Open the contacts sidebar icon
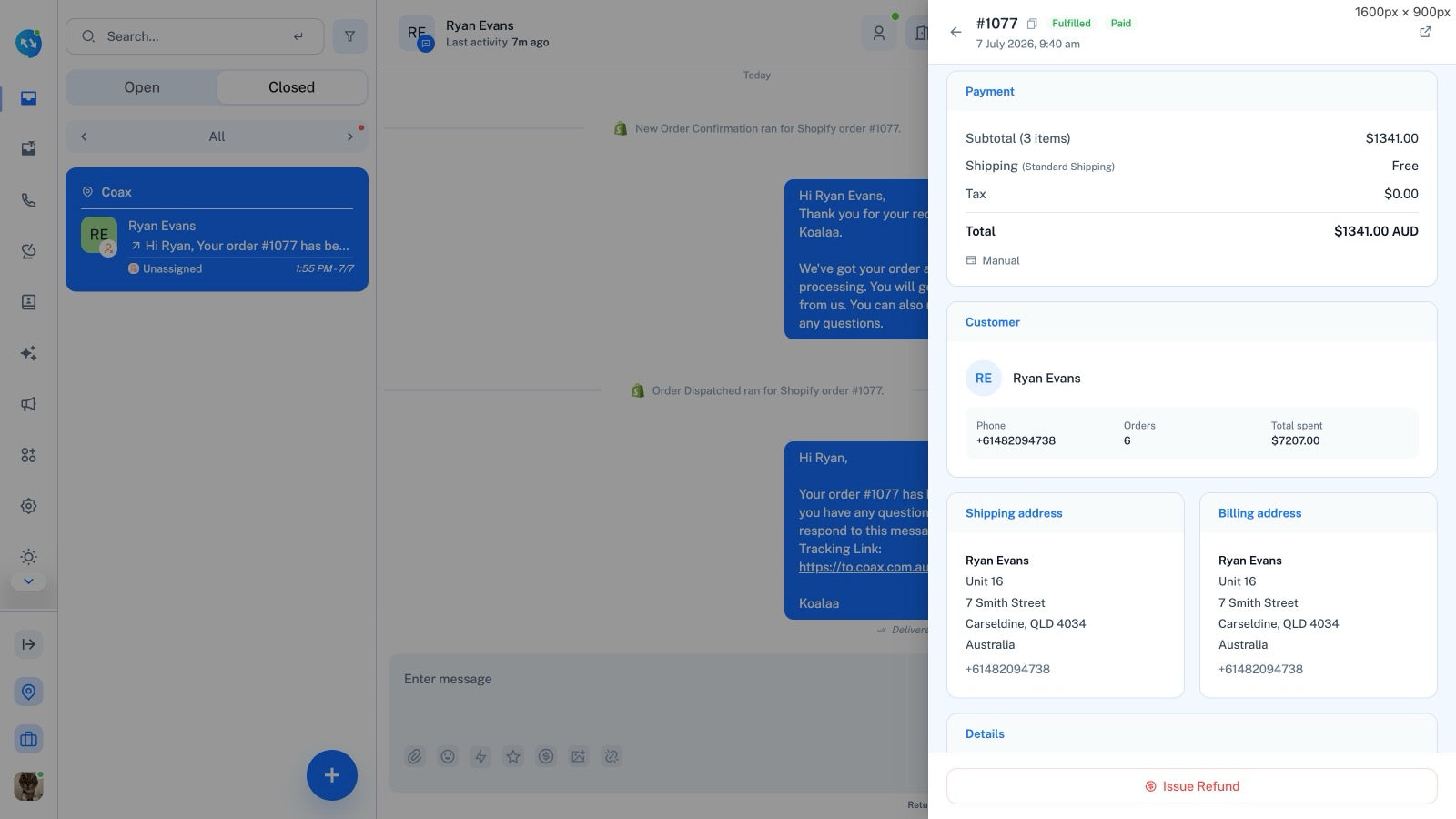 pos(28,302)
